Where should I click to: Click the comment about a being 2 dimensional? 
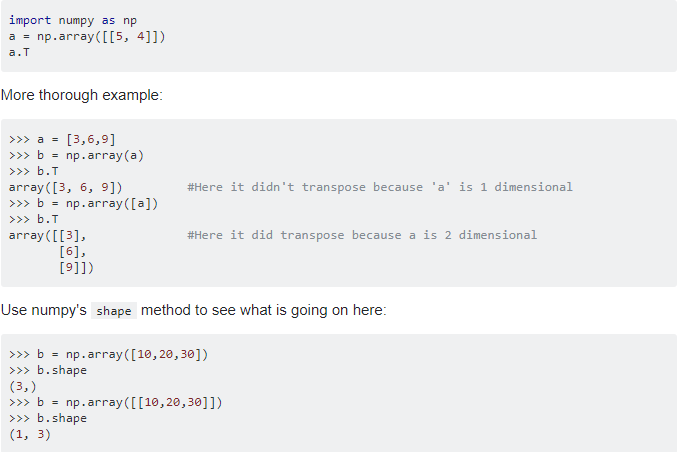click(x=361, y=235)
